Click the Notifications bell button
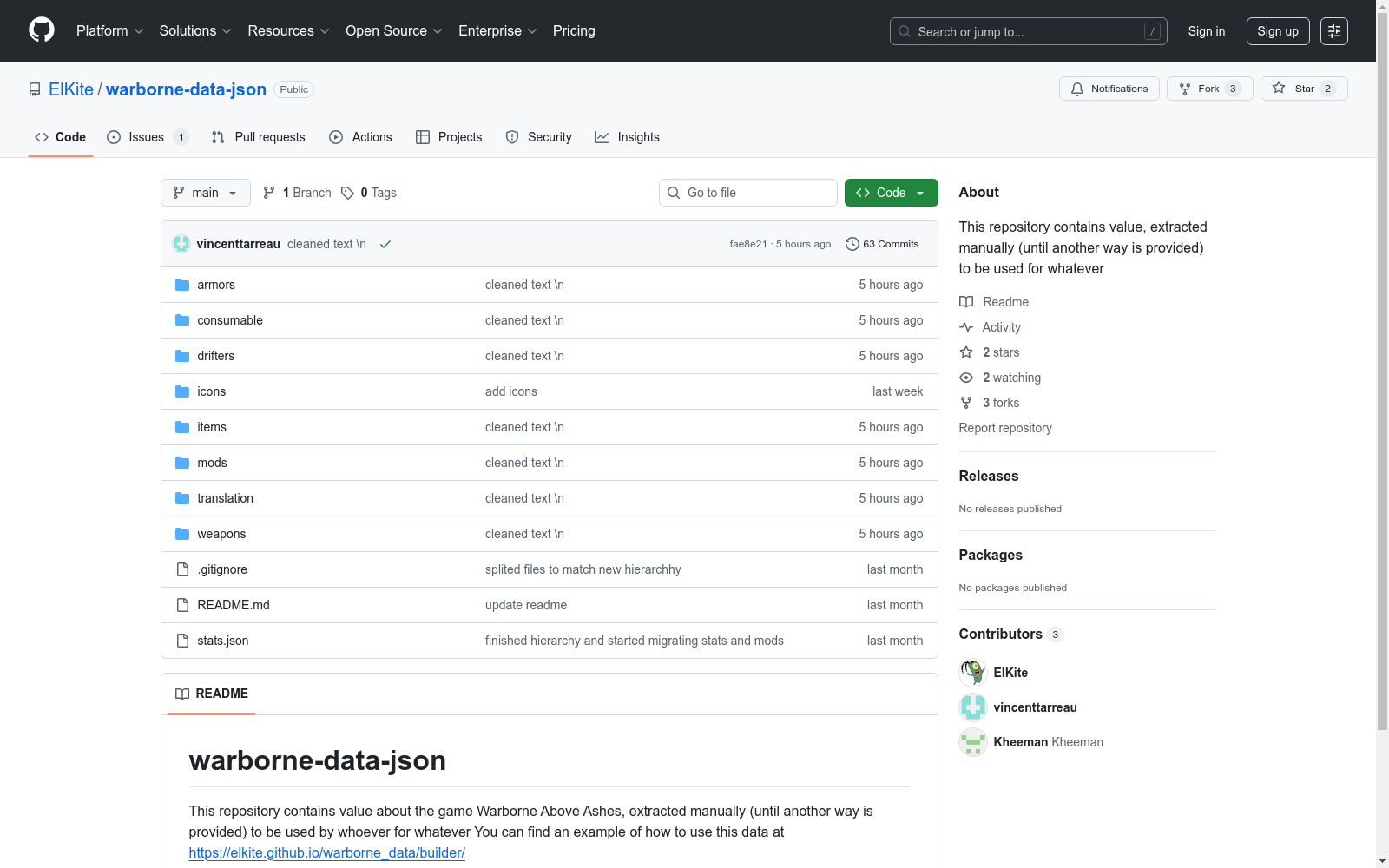The height and width of the screenshot is (868, 1389). [x=1109, y=89]
